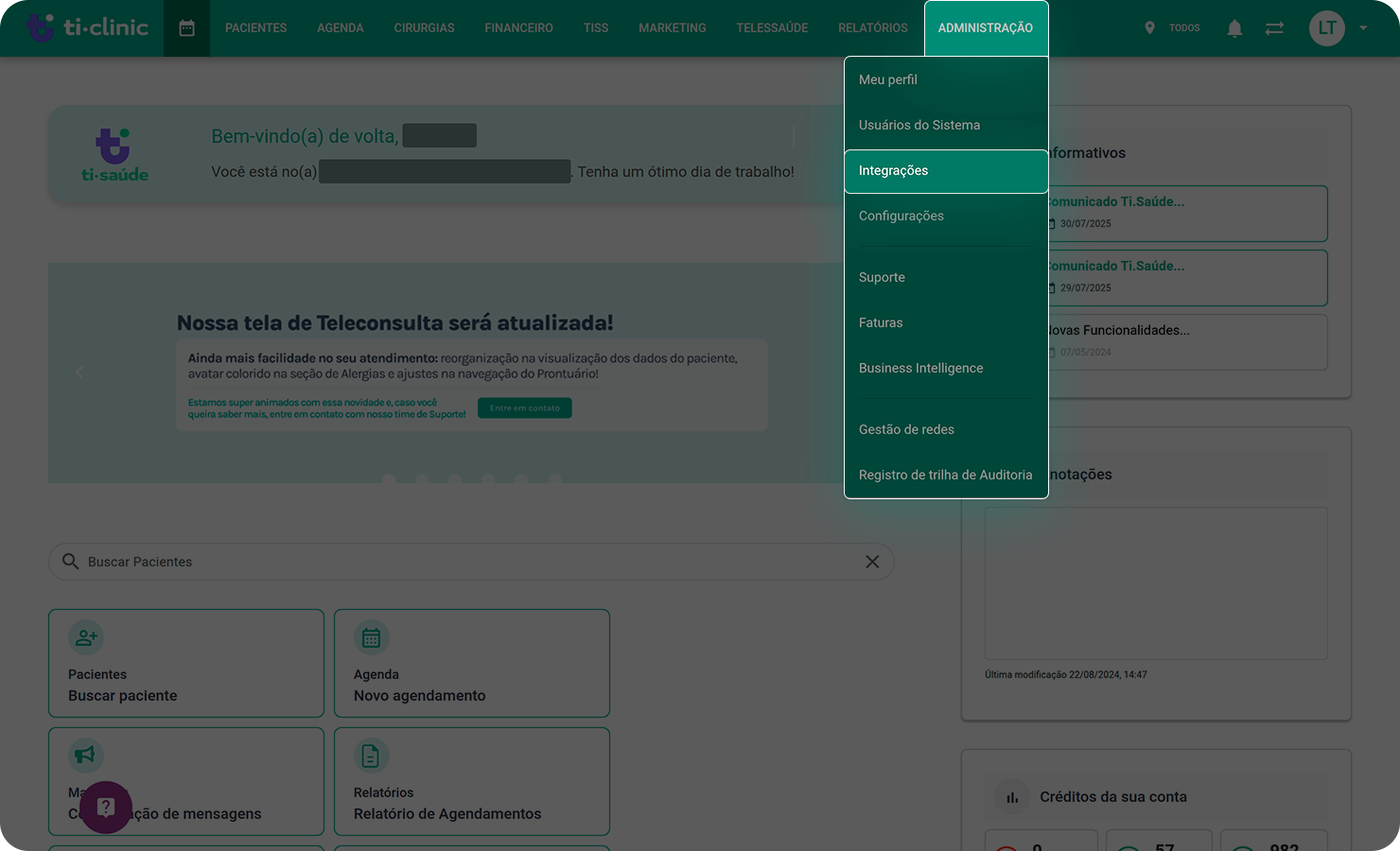Open Suporte menu item

click(x=946, y=277)
